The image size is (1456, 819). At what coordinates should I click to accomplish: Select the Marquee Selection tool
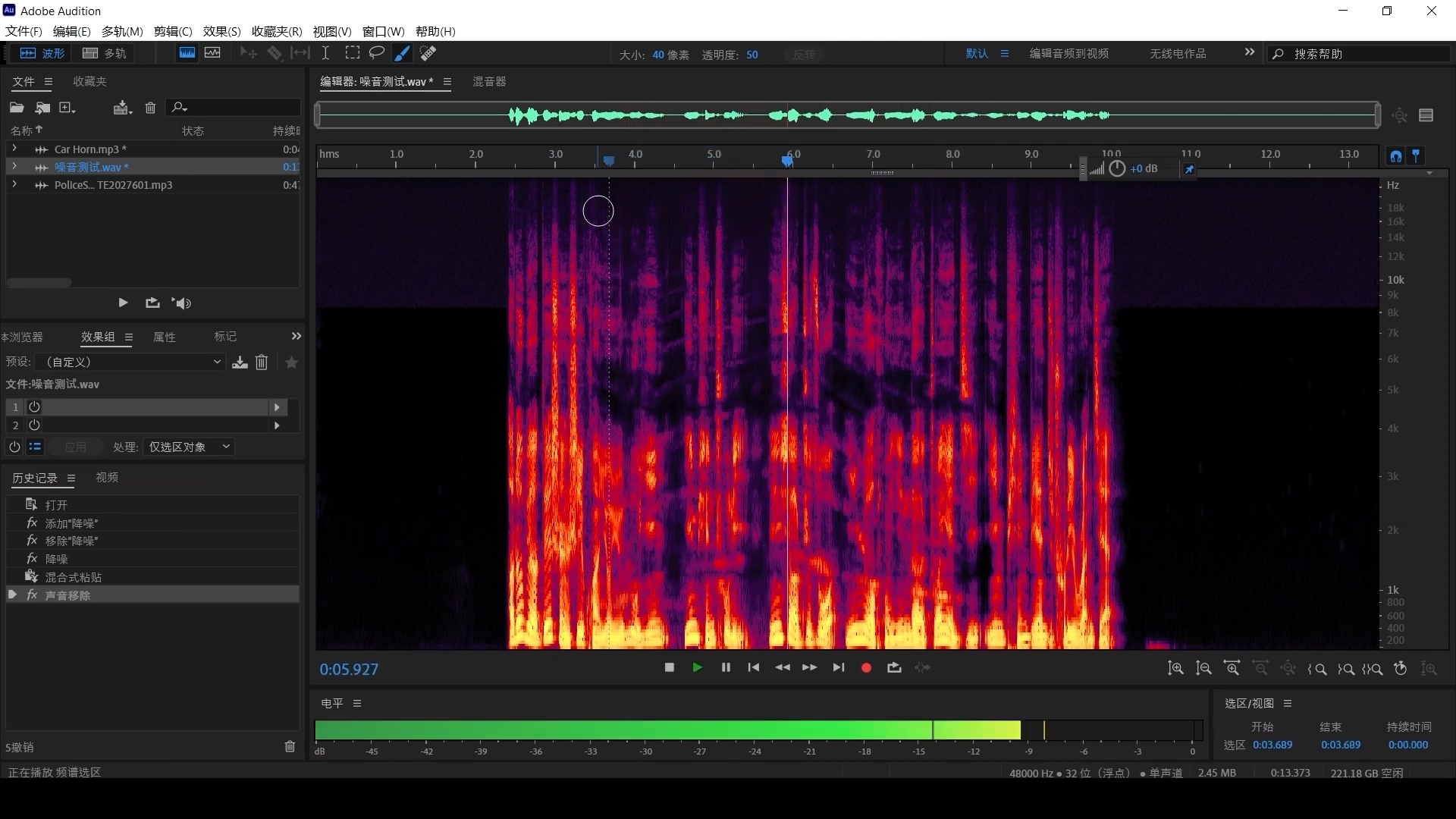coord(352,53)
